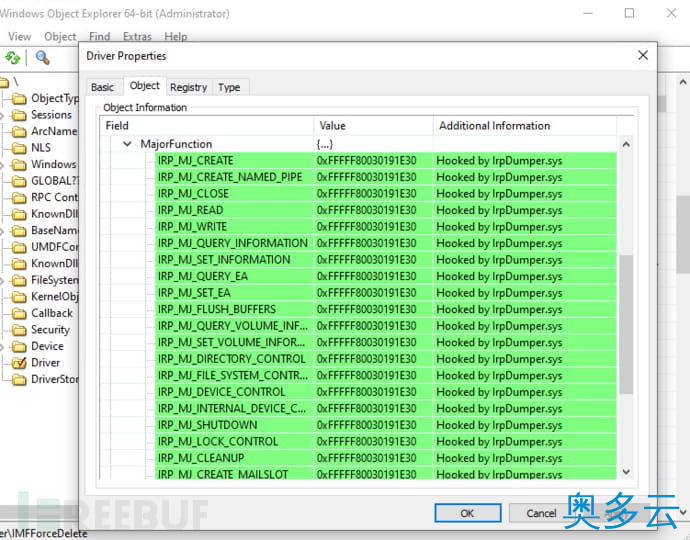
Task: Select the IRP_MJ_QUERY_EA row
Action: pos(385,276)
